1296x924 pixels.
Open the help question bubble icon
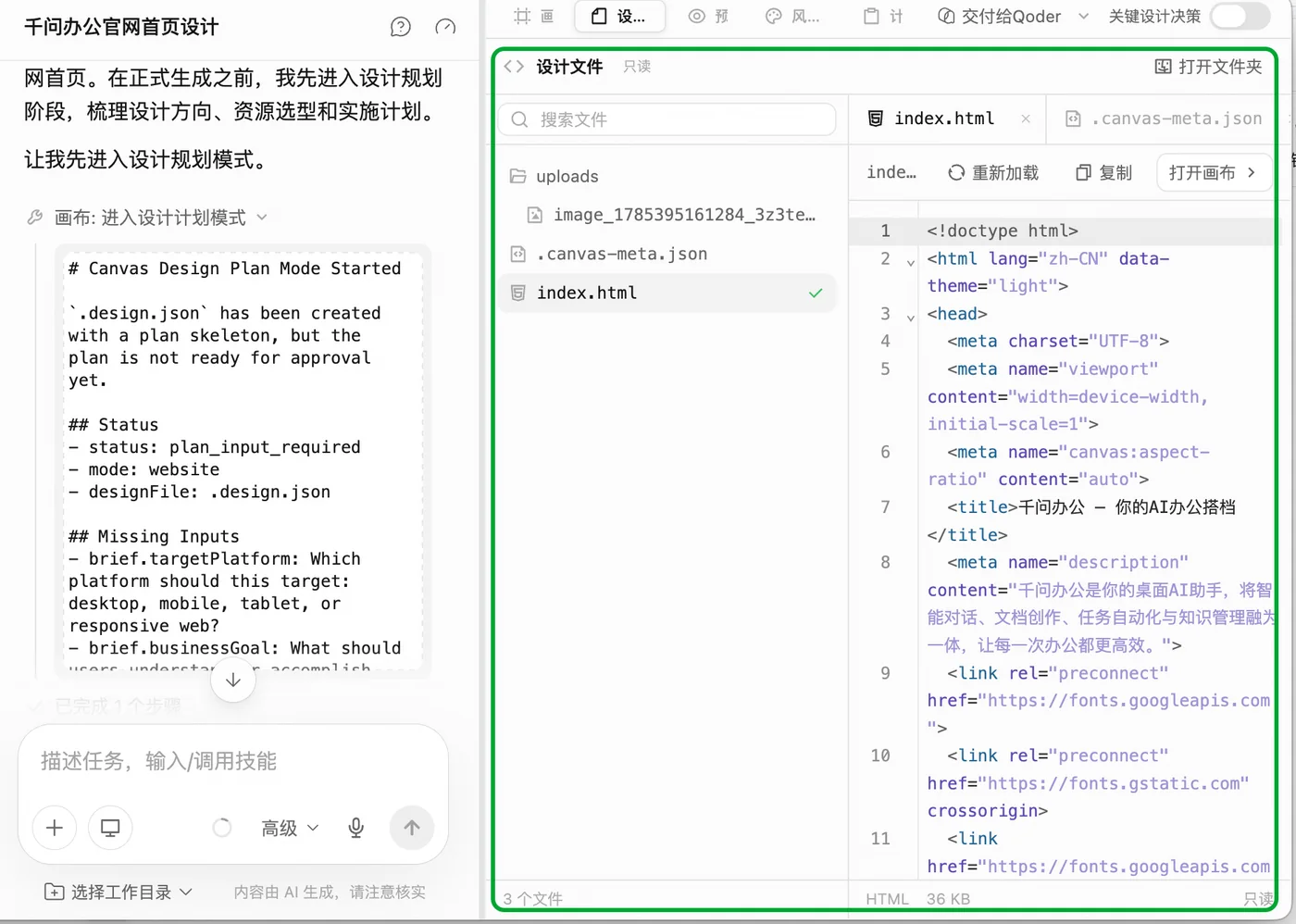point(401,27)
